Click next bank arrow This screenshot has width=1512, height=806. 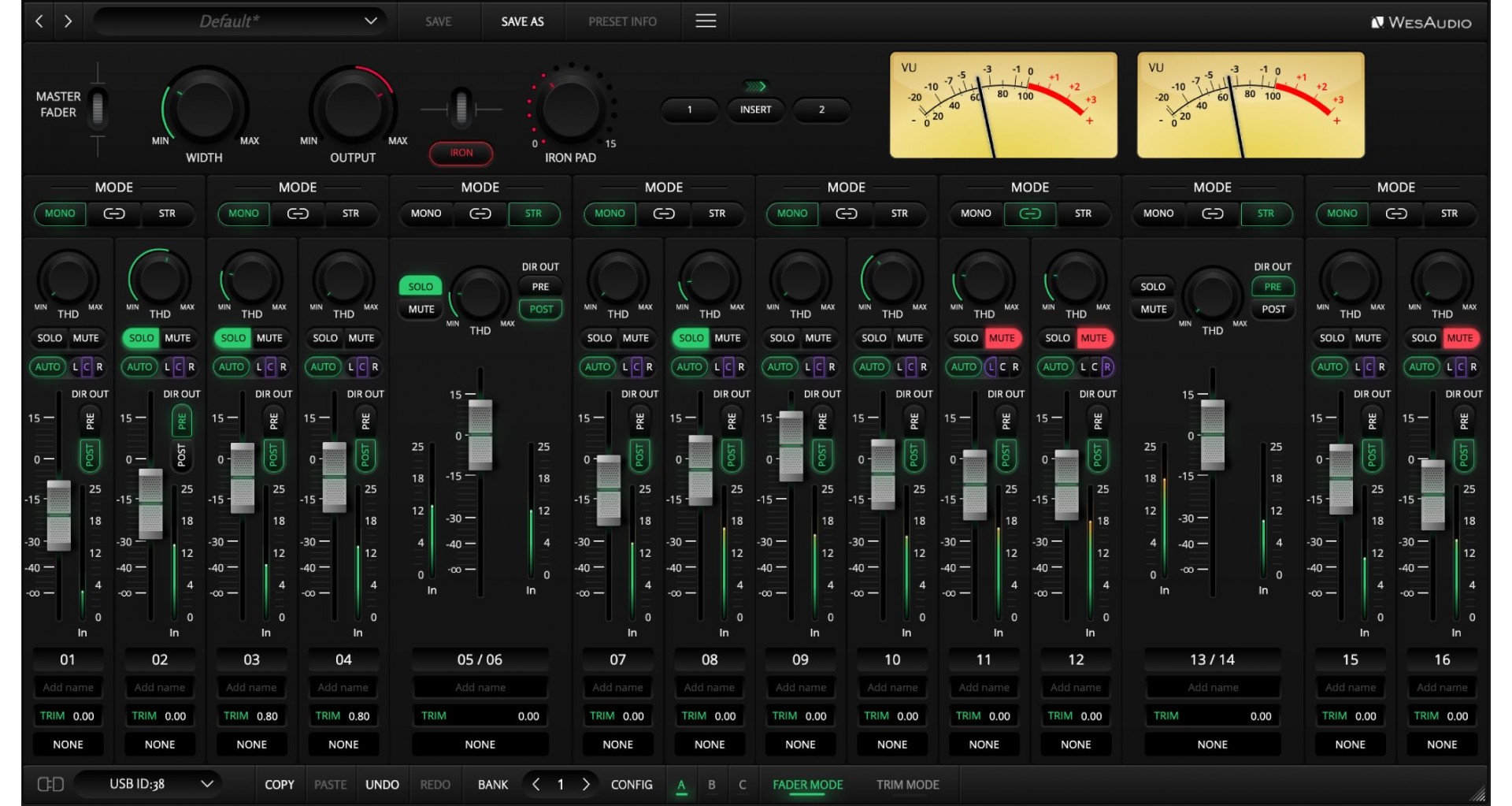coord(586,784)
